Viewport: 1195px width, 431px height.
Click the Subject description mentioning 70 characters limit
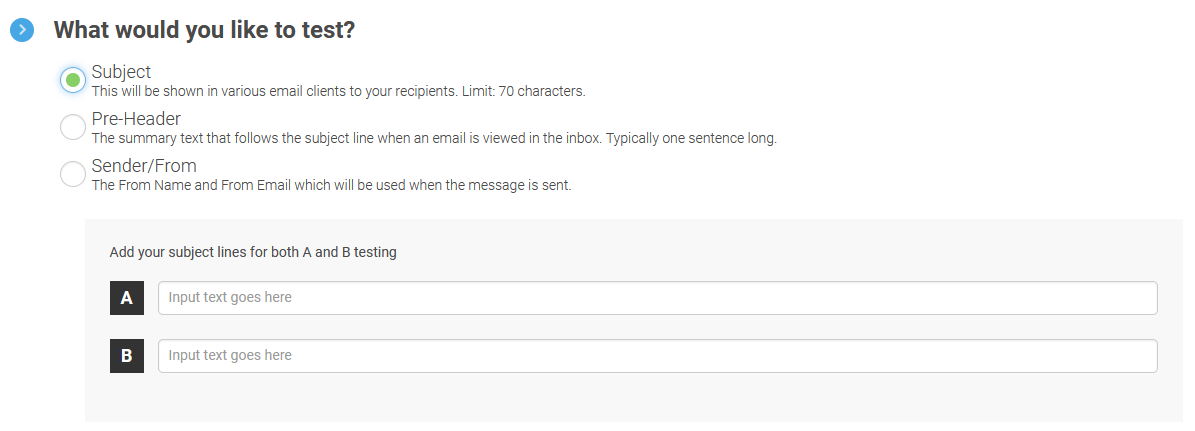[338, 91]
